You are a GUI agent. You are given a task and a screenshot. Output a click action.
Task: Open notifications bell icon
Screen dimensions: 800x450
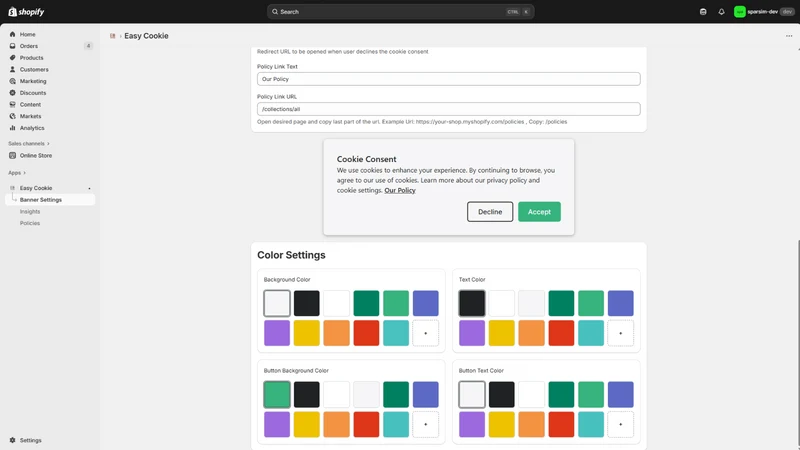point(721,12)
